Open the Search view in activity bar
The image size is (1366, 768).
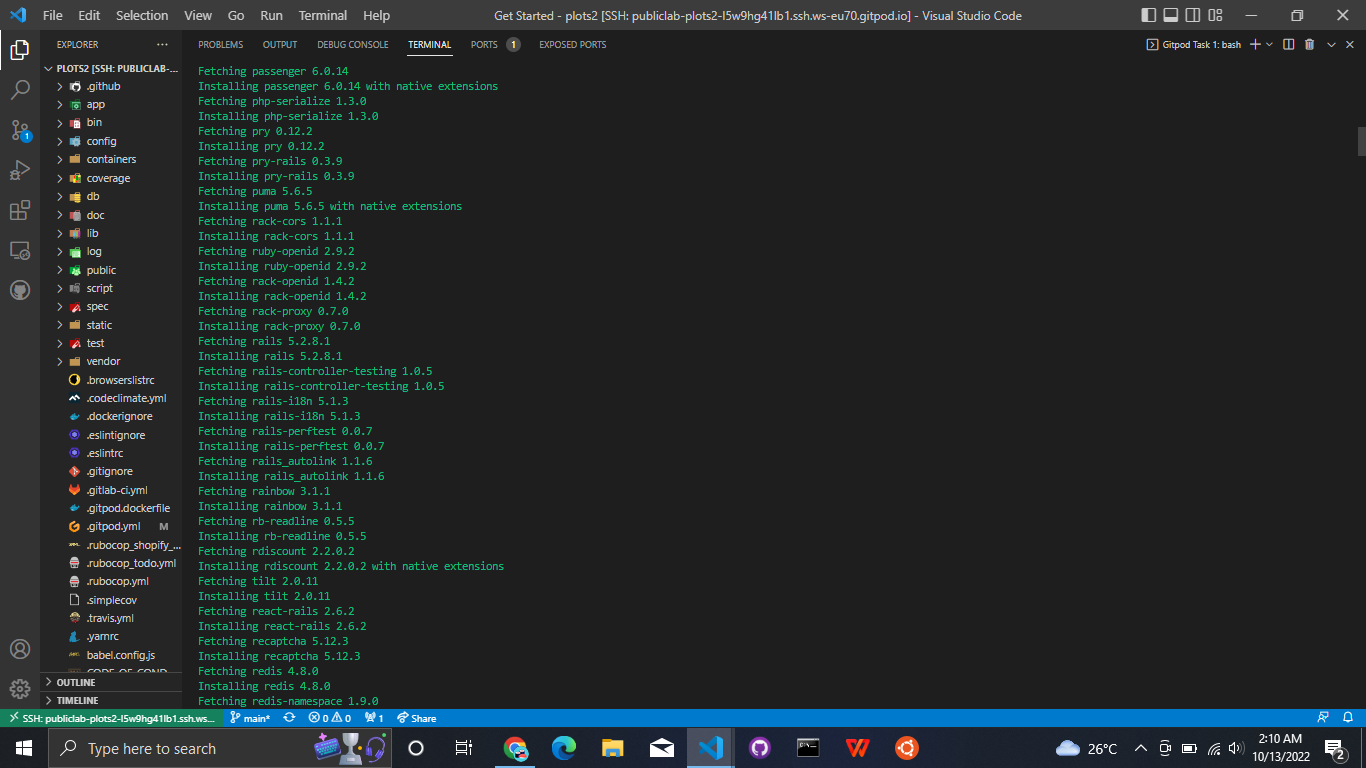(20, 90)
